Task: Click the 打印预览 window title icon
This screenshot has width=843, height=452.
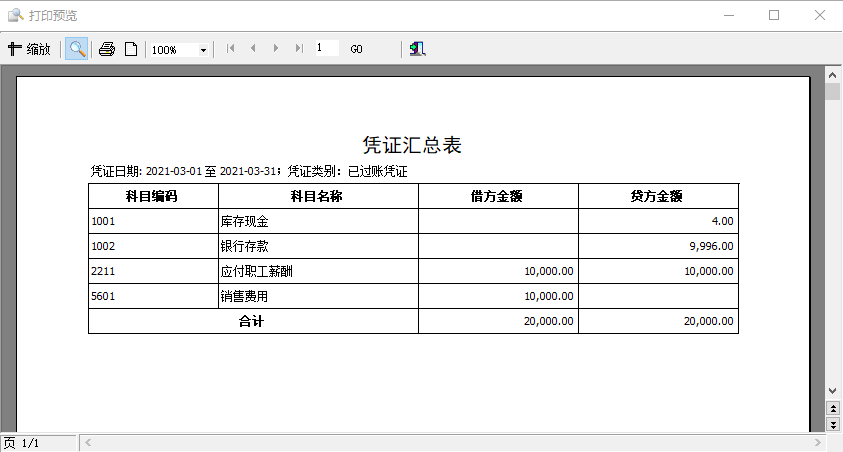Action: click(x=16, y=15)
